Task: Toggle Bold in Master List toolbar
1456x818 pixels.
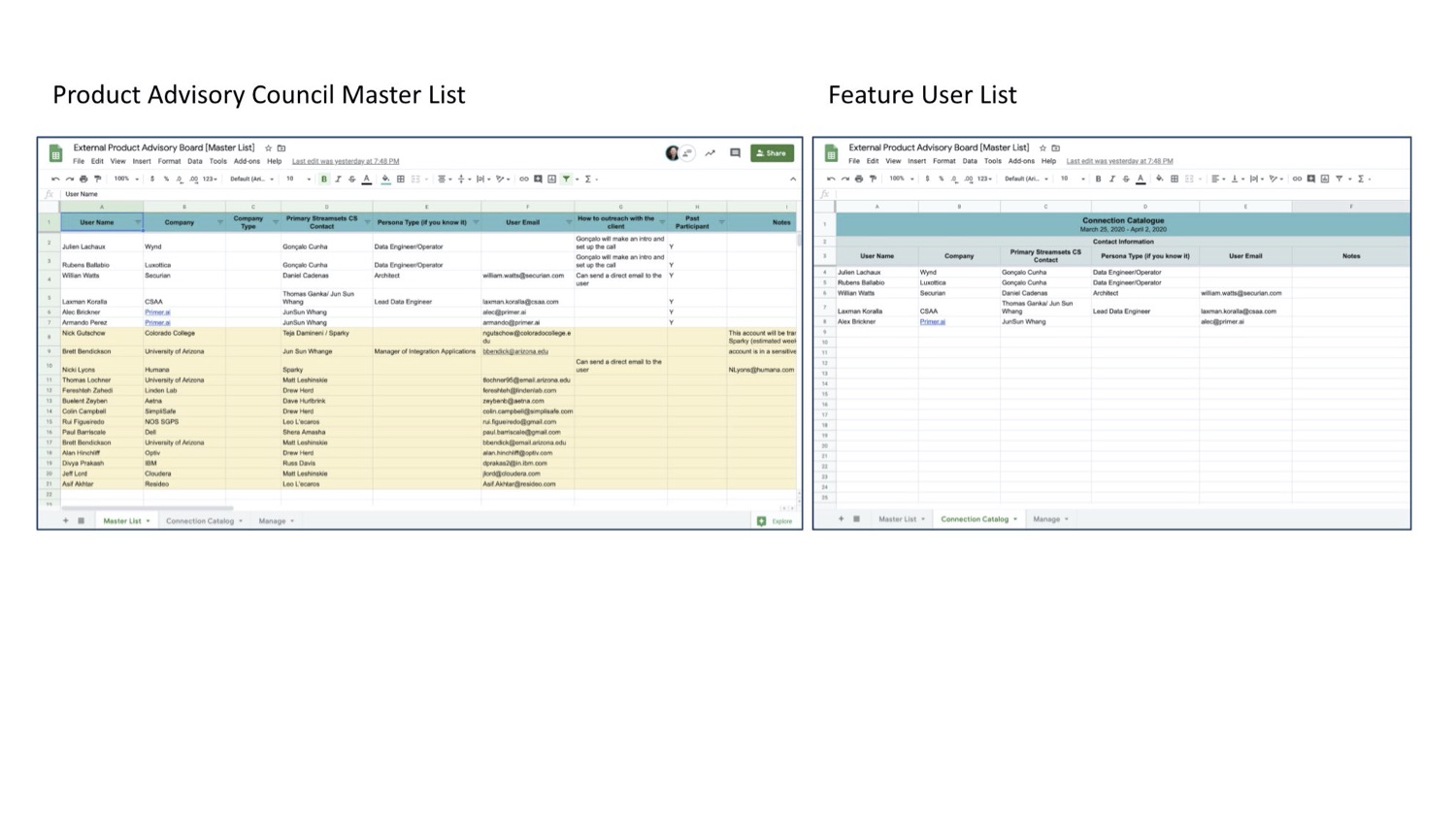Action: [324, 179]
